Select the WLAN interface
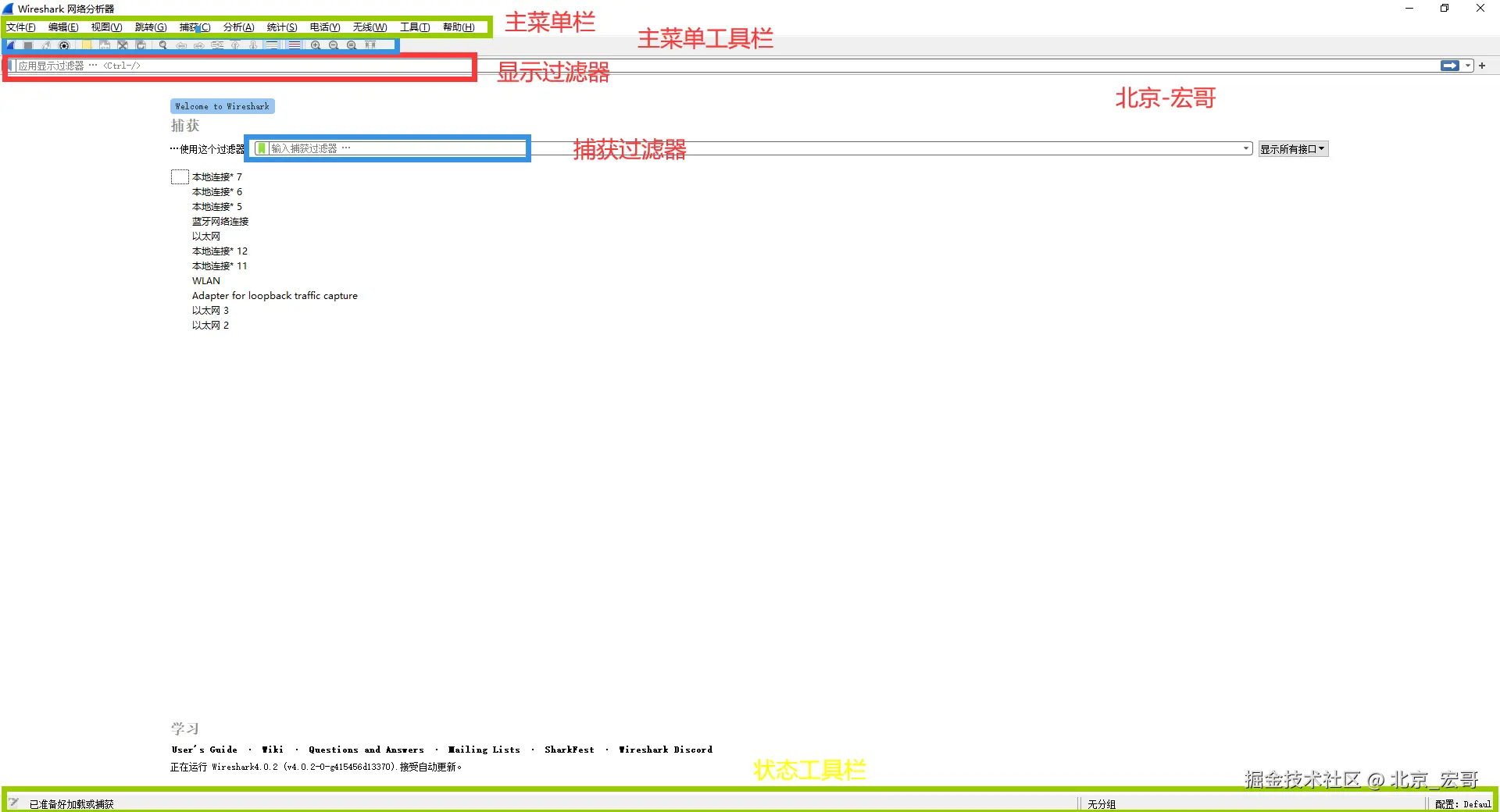 [x=206, y=281]
